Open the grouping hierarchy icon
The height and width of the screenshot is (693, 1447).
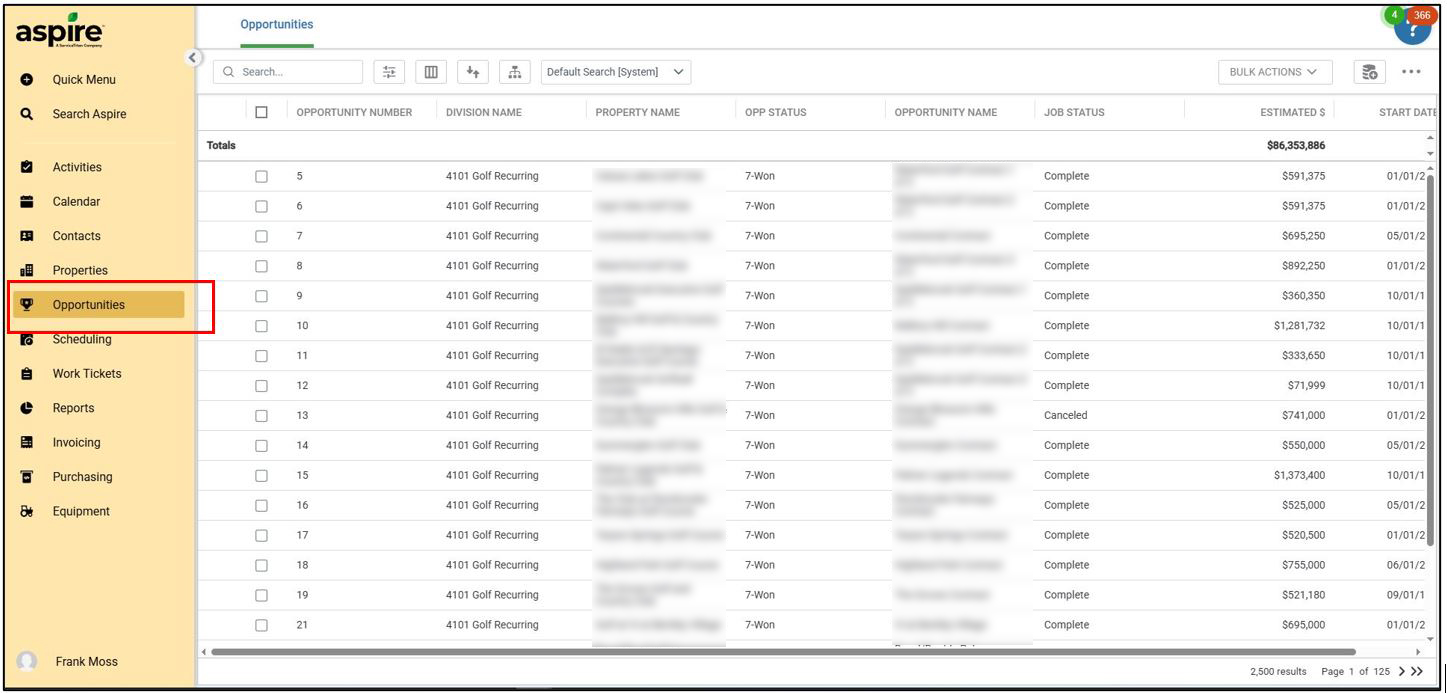pos(515,72)
